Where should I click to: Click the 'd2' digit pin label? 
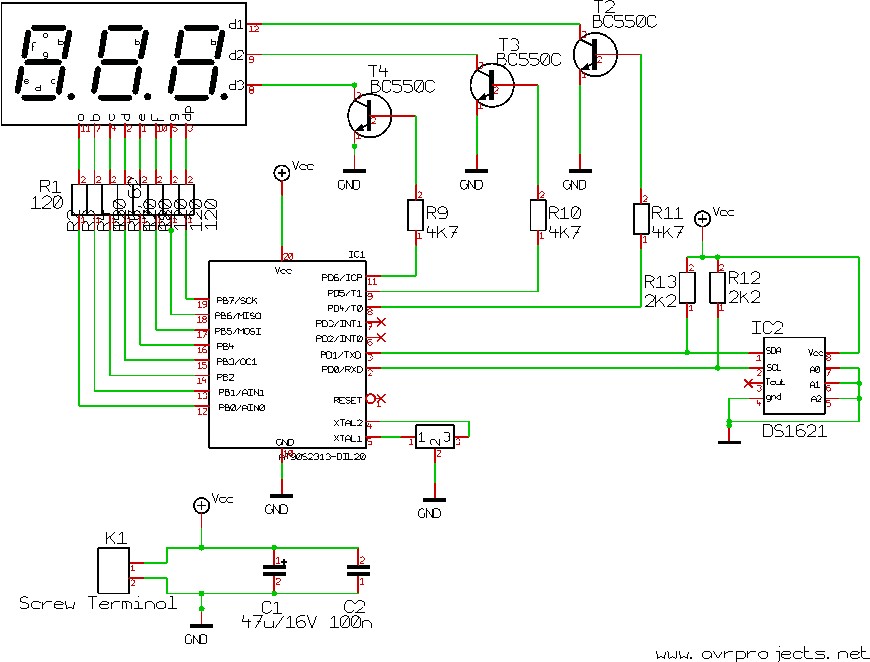(x=236, y=54)
